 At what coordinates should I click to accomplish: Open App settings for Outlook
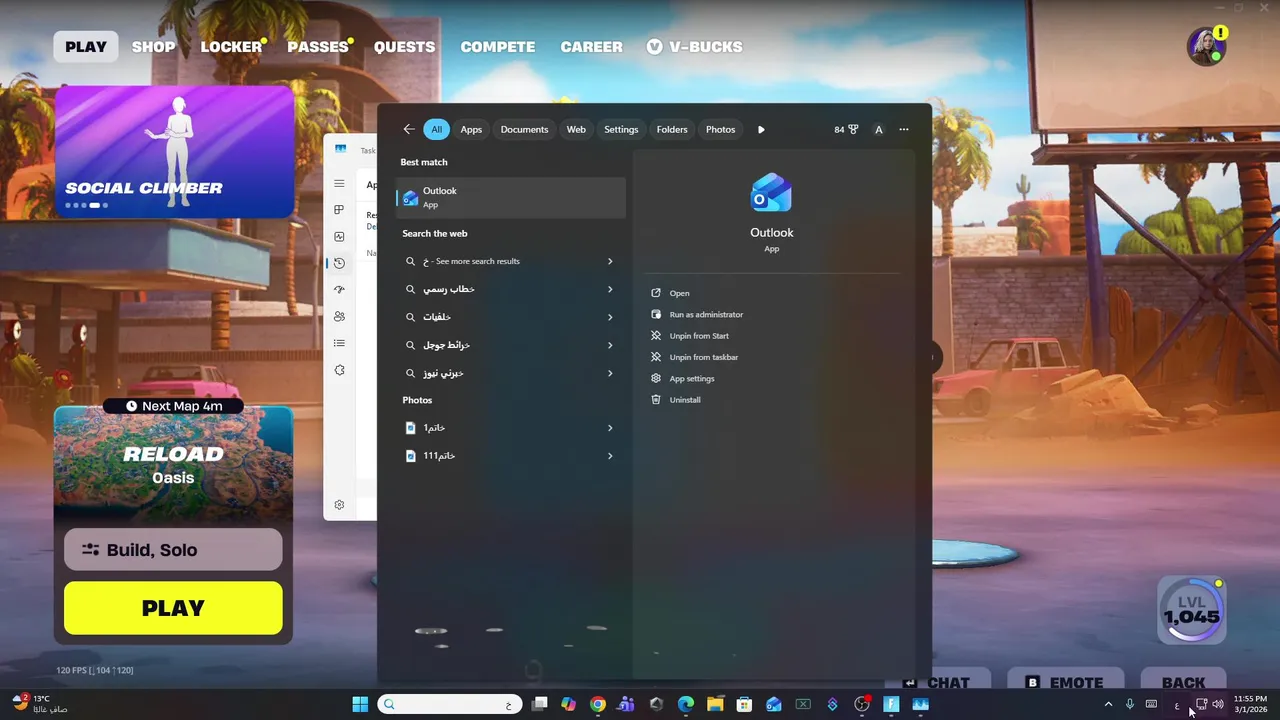(682, 378)
